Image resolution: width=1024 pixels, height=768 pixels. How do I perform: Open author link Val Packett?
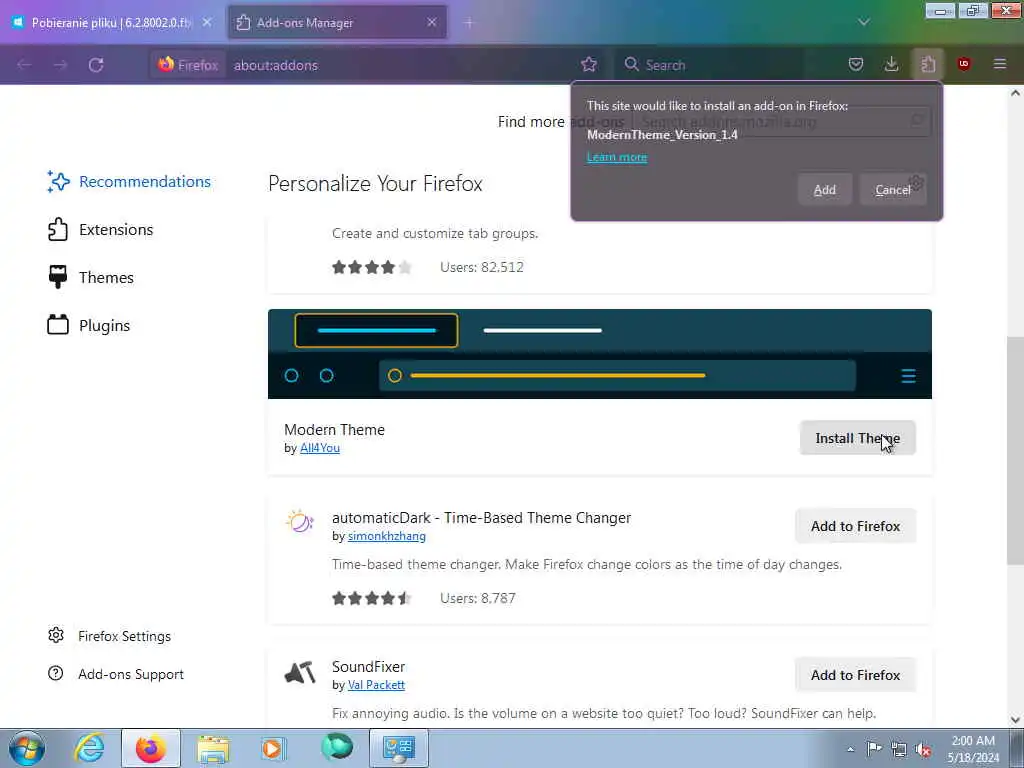click(376, 685)
